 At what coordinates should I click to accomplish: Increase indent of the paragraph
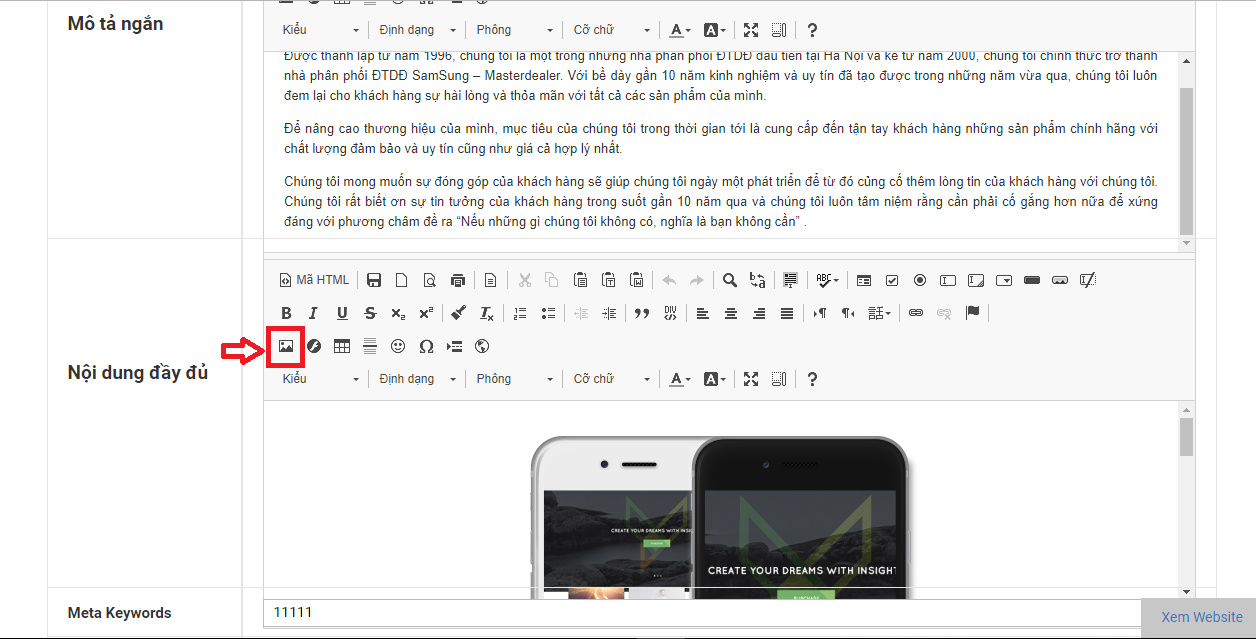[x=609, y=313]
